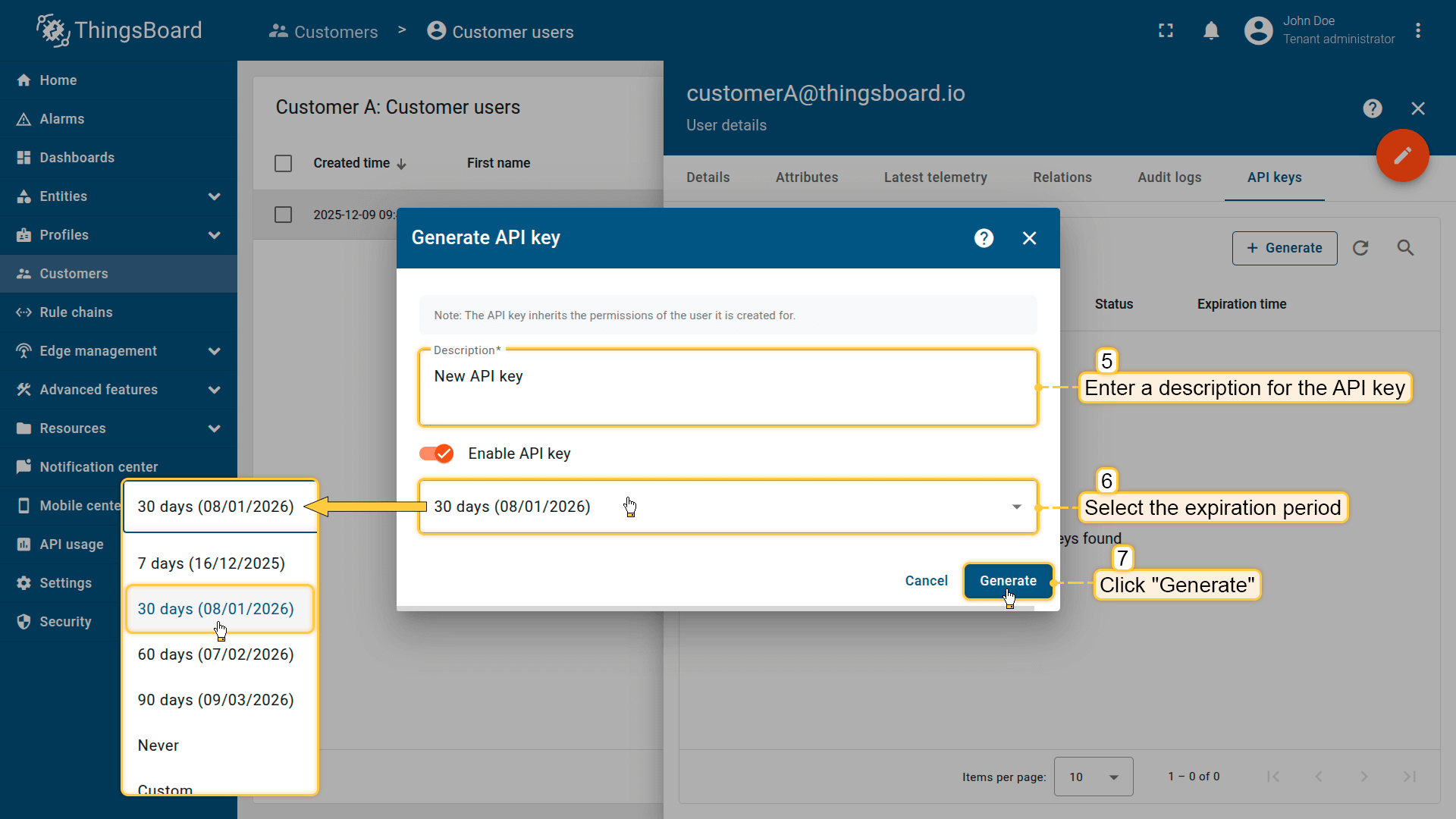
Task: Check the select-all users checkbox
Action: tap(283, 164)
